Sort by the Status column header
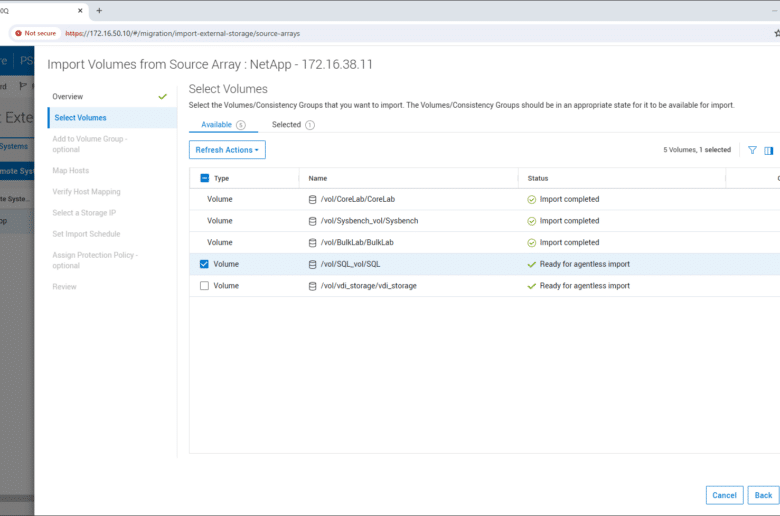 tap(538, 178)
